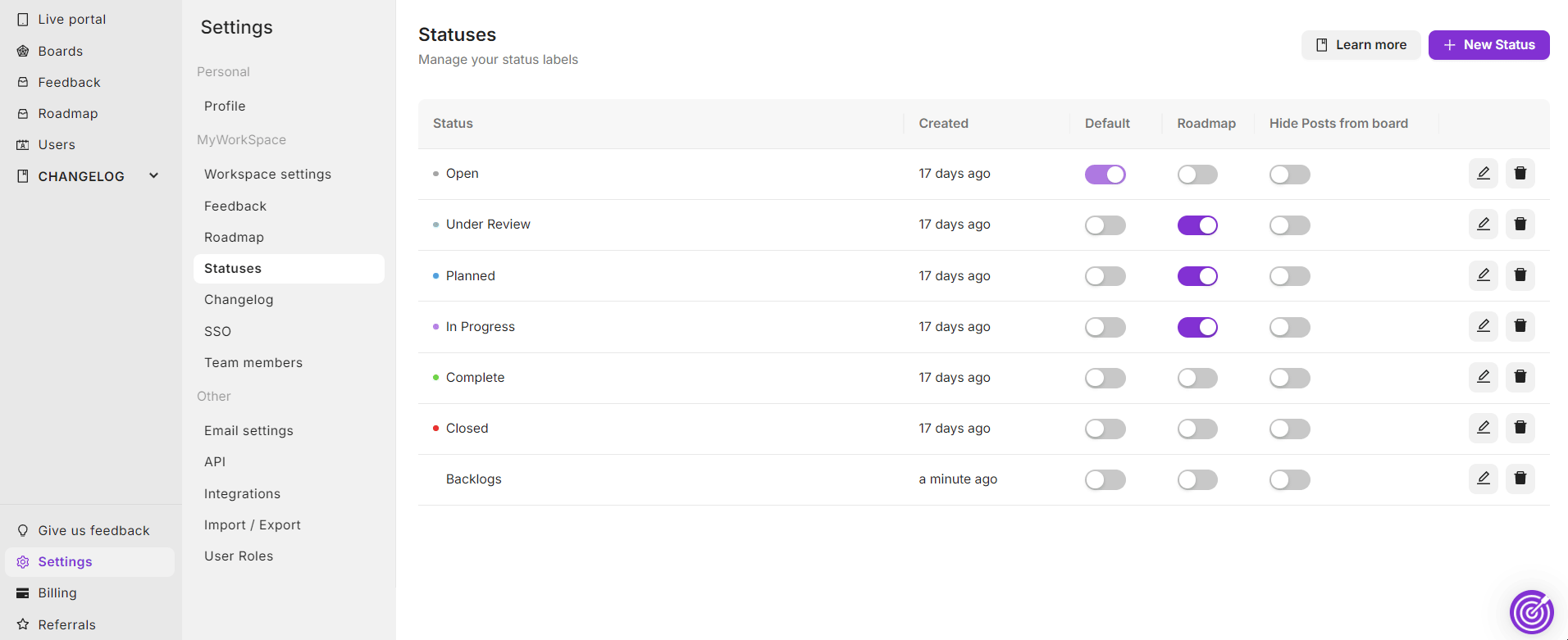
Task: Click trash icon for Under Review status
Action: [1520, 224]
